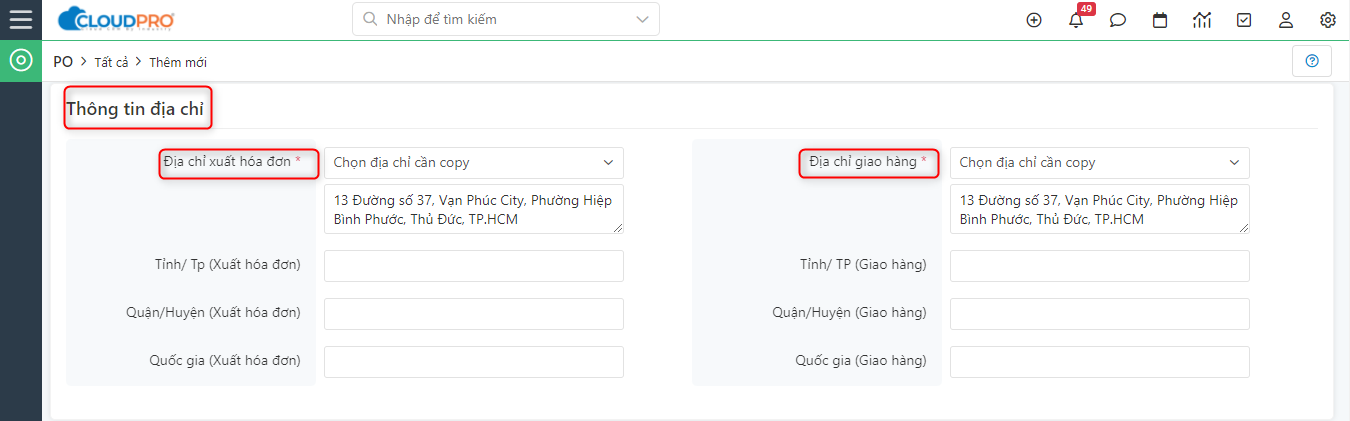
Task: Go to PO module breadcrumb
Action: point(63,62)
